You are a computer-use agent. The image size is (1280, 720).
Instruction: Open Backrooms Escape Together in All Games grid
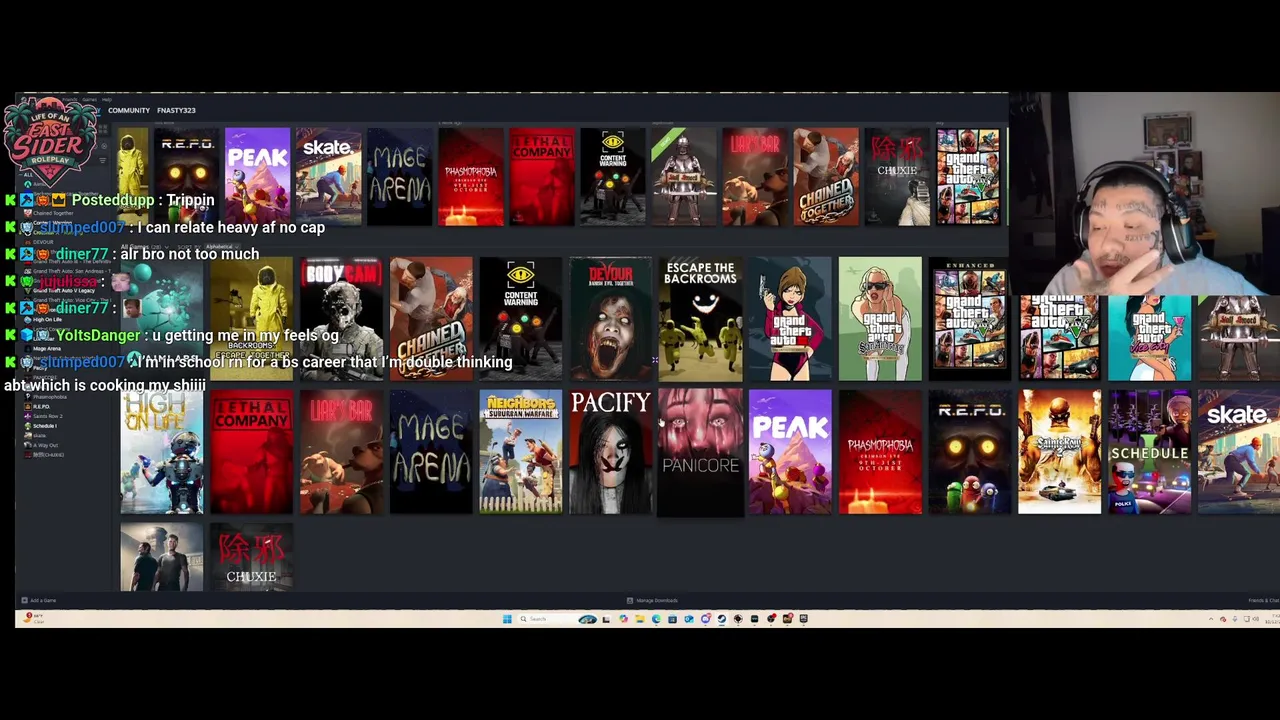[251, 319]
